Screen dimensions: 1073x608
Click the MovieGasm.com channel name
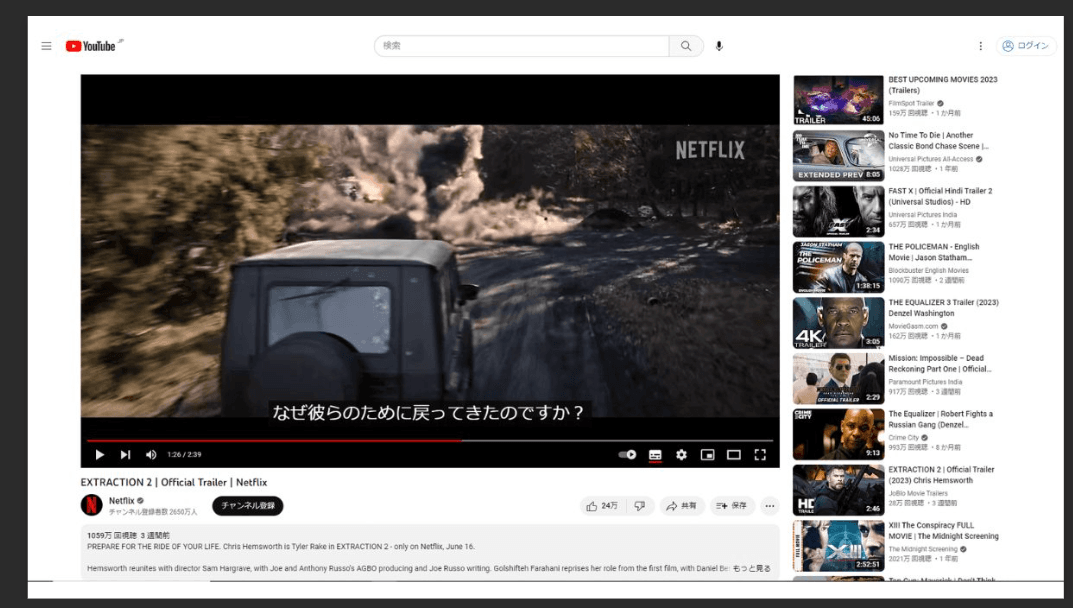click(x=913, y=326)
